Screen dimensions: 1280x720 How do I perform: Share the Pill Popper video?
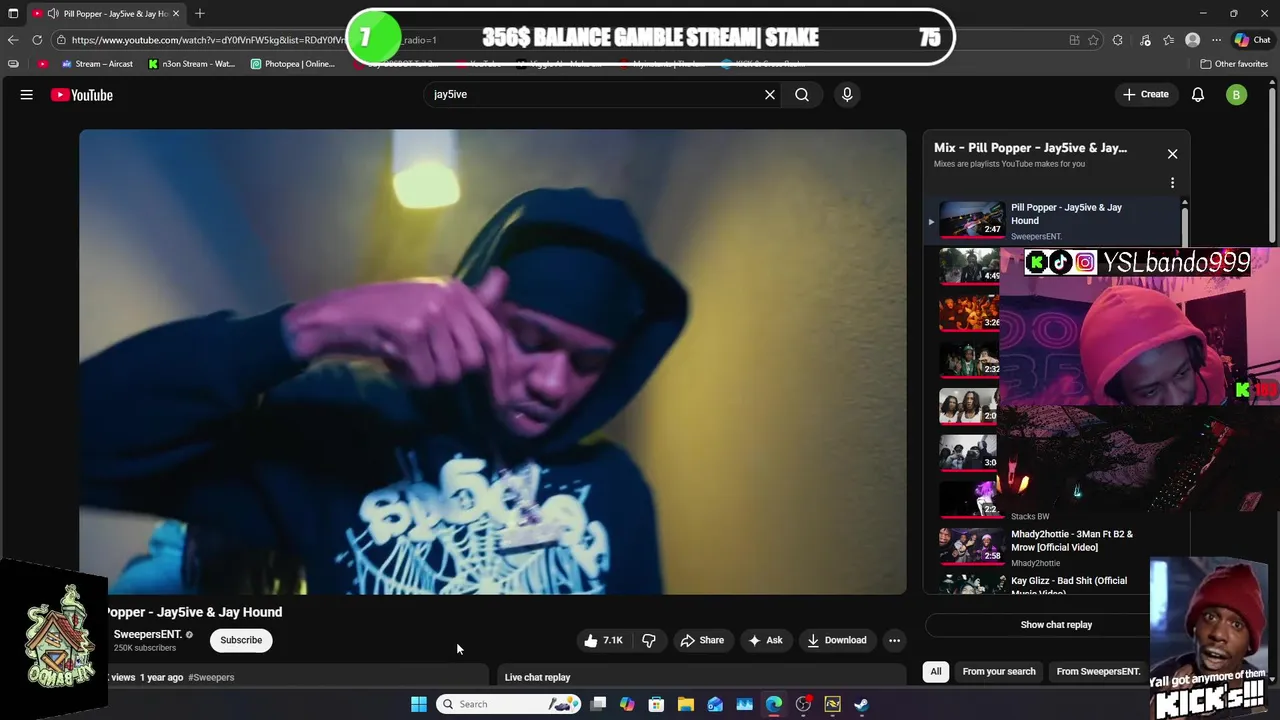[x=702, y=640]
